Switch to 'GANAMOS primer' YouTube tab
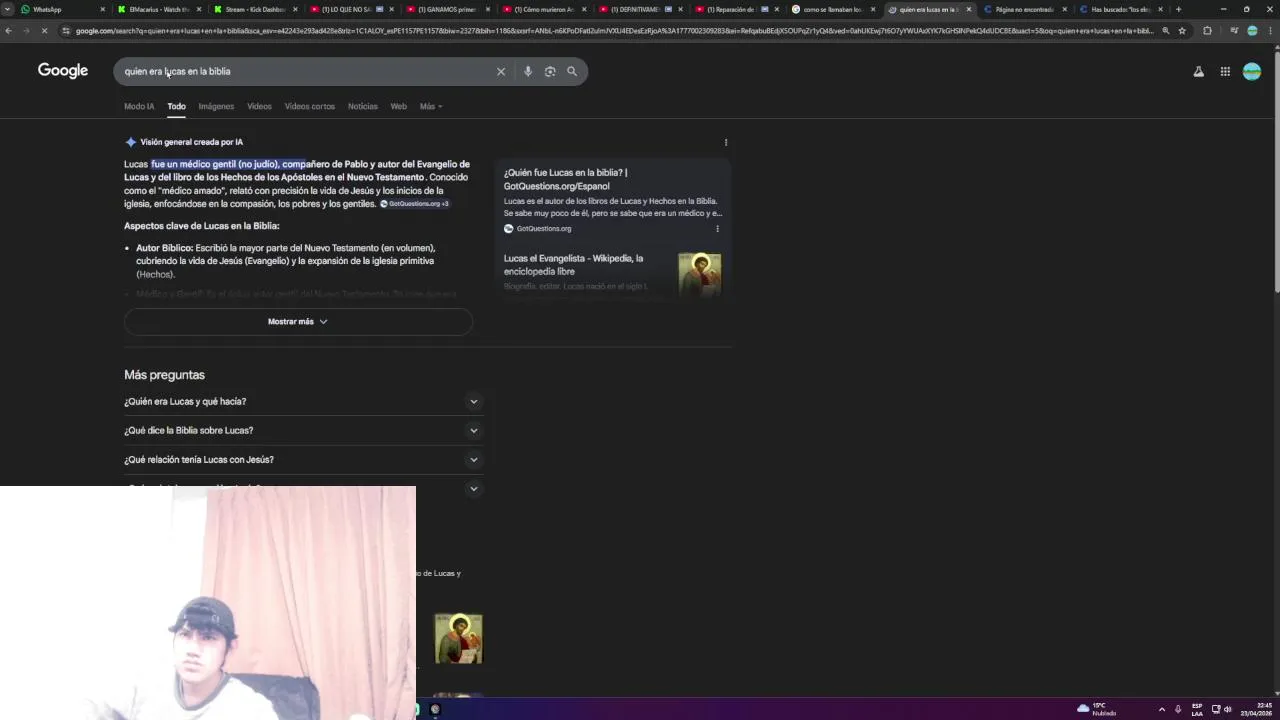Screen dimensions: 1280x720 pyautogui.click(x=446, y=9)
